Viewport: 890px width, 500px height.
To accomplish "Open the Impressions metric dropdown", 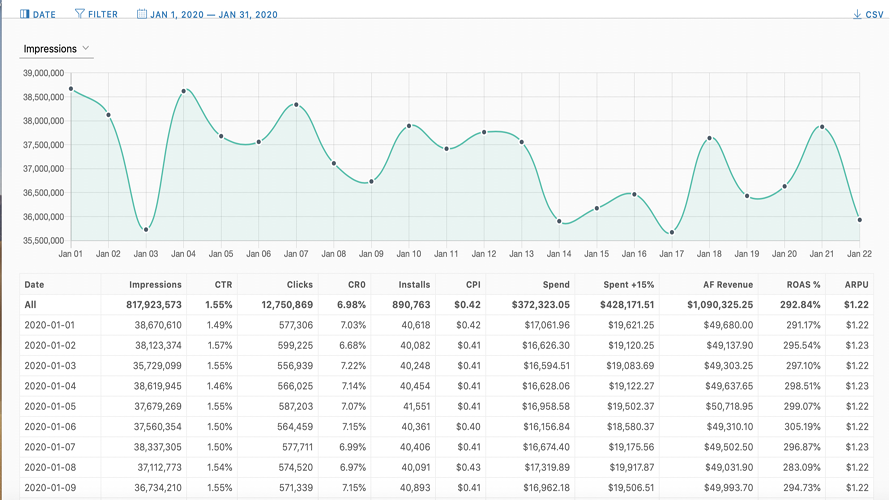I will pos(57,49).
